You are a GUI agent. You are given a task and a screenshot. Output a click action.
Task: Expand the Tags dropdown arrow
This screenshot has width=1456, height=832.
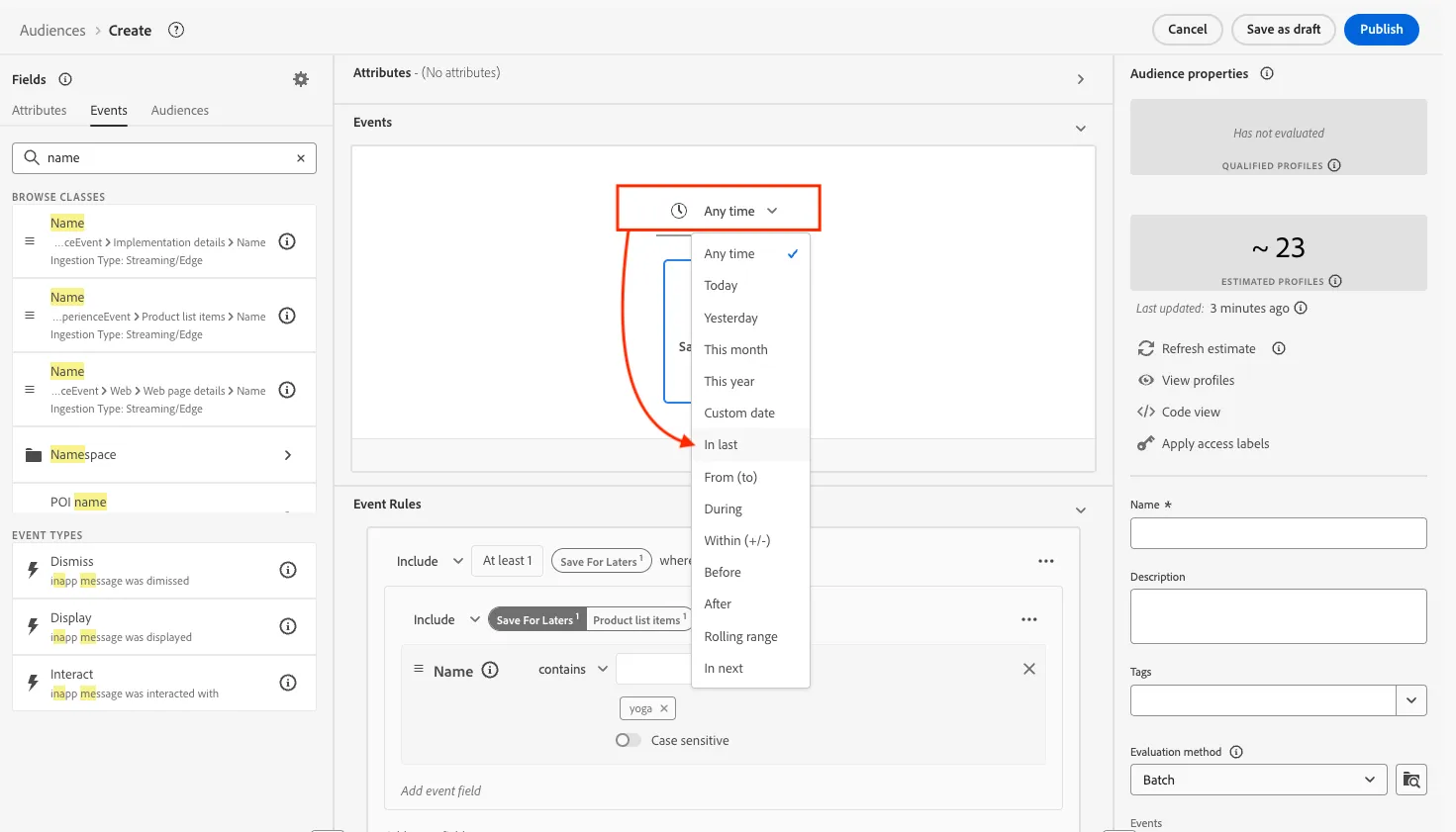coord(1411,700)
